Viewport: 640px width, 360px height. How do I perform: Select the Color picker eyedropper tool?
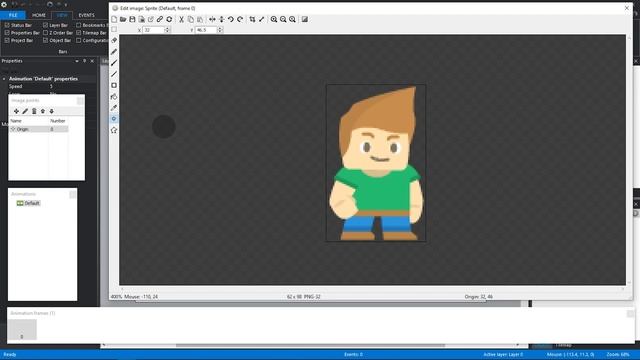click(114, 108)
